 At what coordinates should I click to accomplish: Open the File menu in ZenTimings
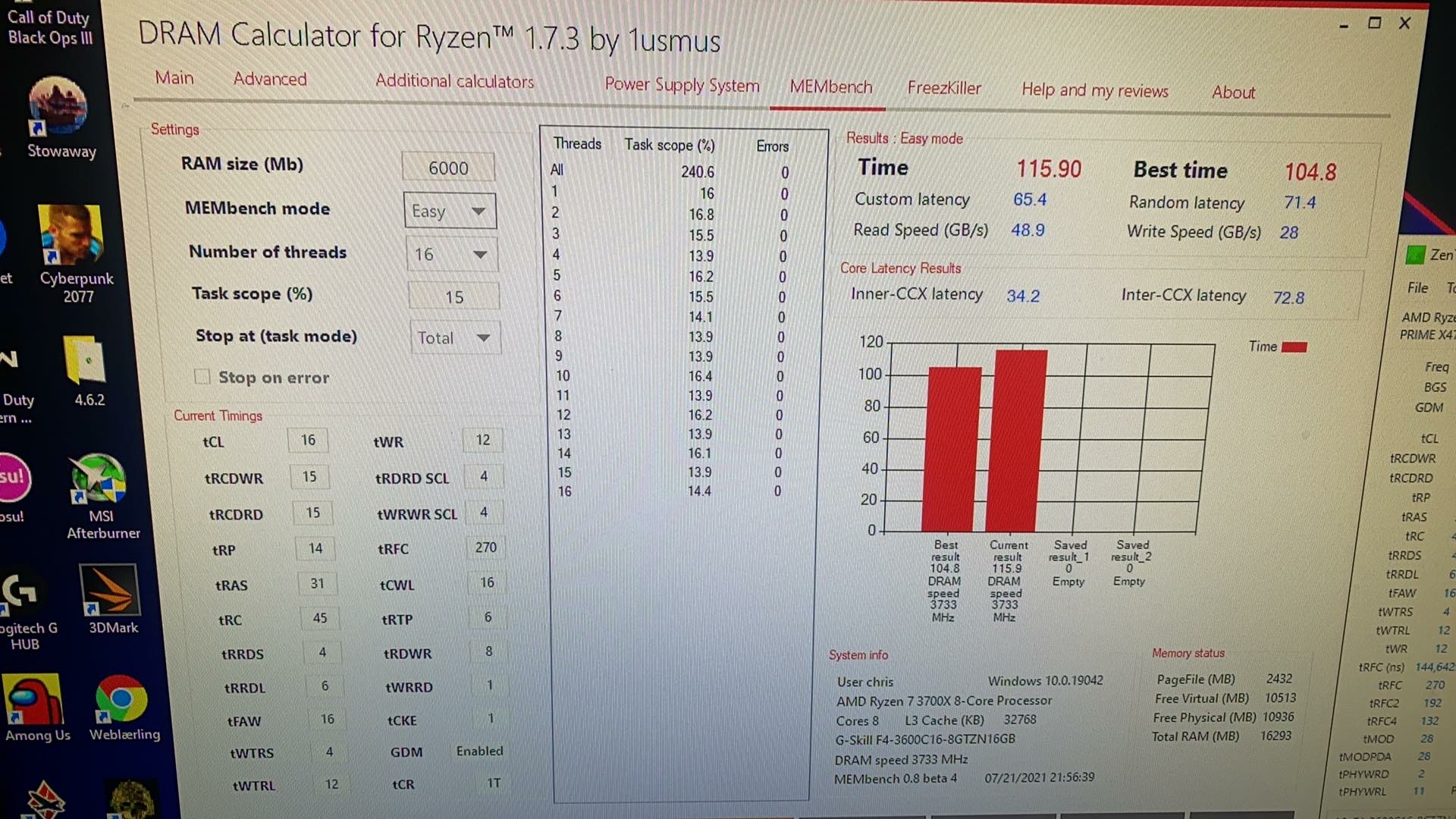point(1417,287)
